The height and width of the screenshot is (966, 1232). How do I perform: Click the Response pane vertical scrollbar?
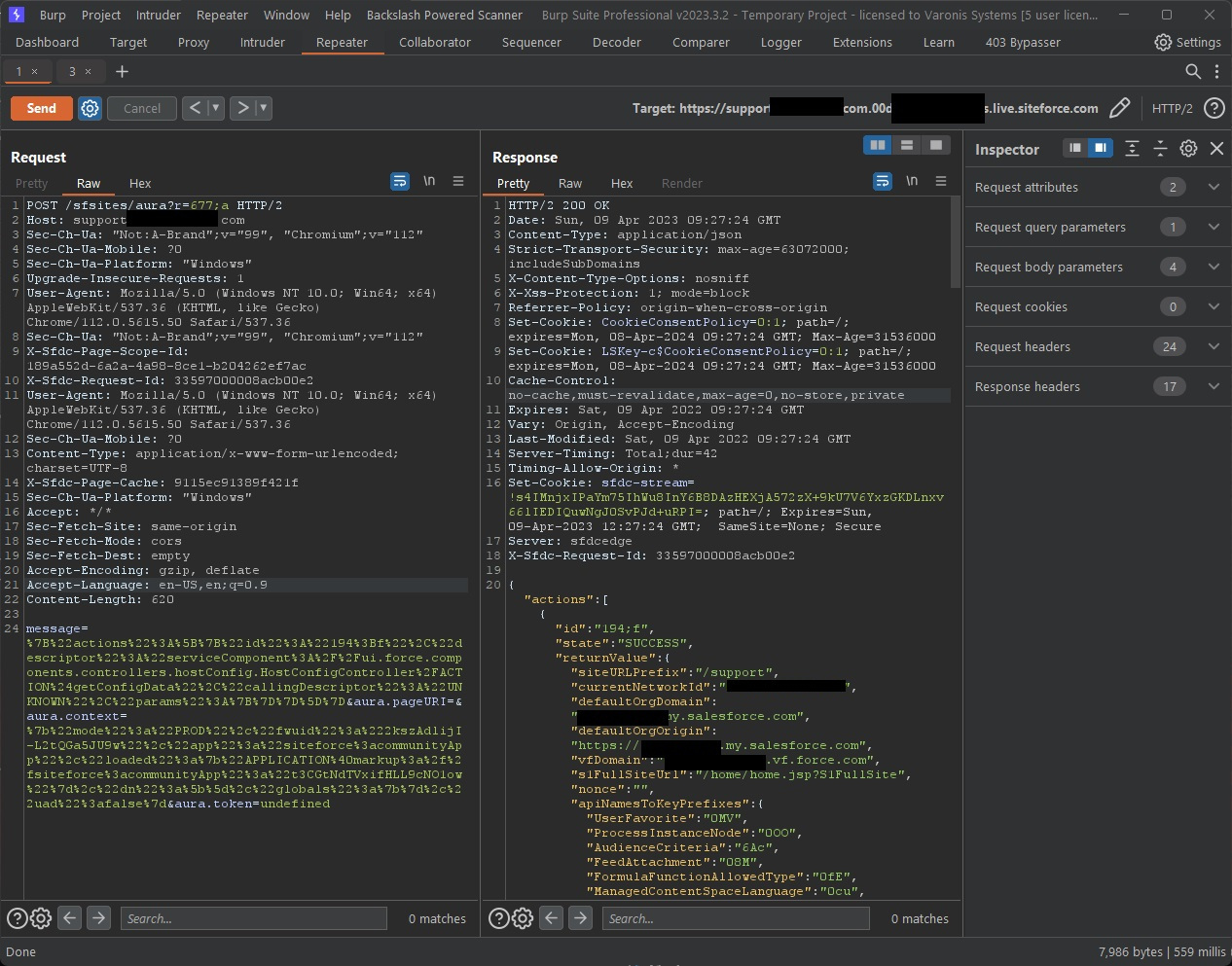point(956,243)
